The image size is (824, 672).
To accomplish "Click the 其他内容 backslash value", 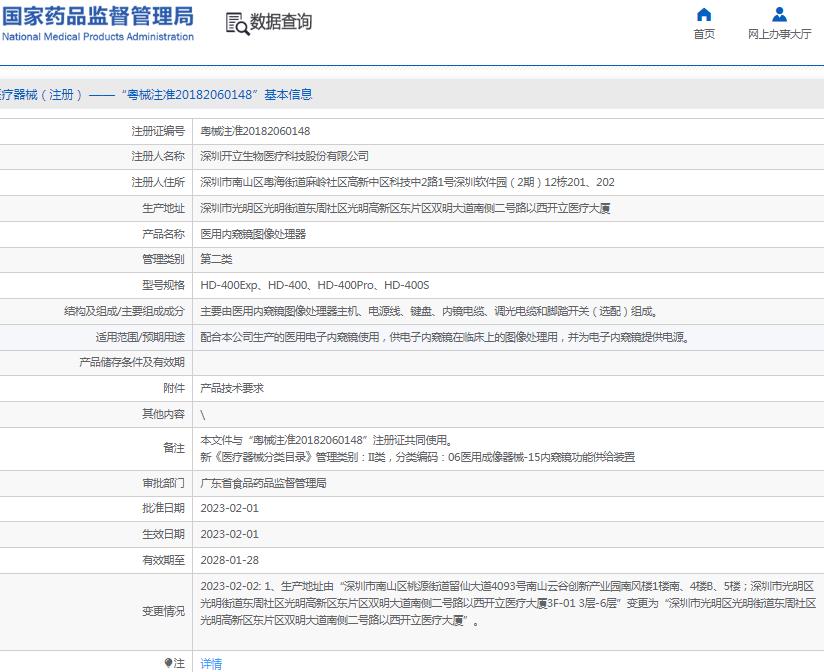I will pyautogui.click(x=203, y=415).
